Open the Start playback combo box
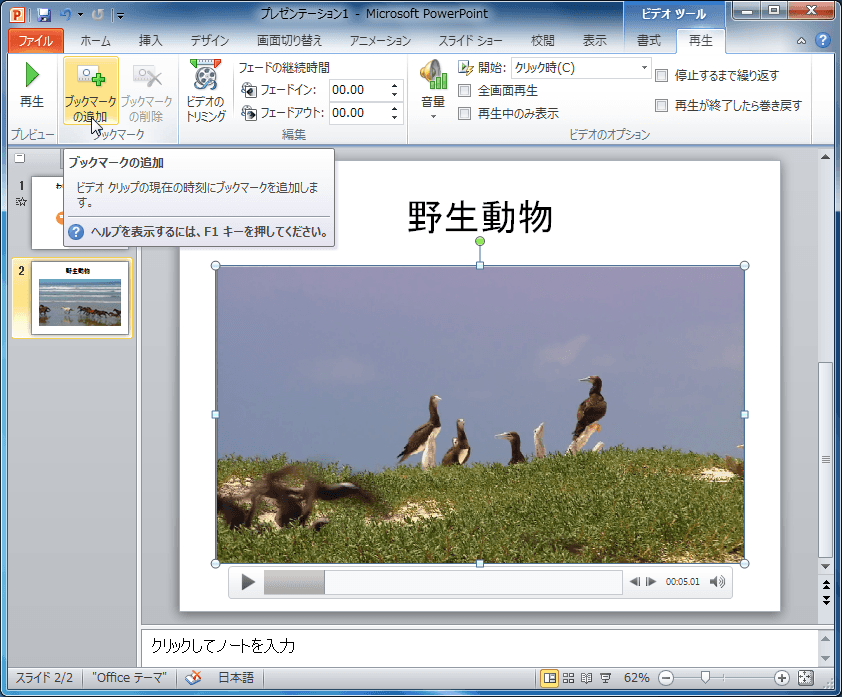Screen dimensions: 842x697 pyautogui.click(x=581, y=68)
